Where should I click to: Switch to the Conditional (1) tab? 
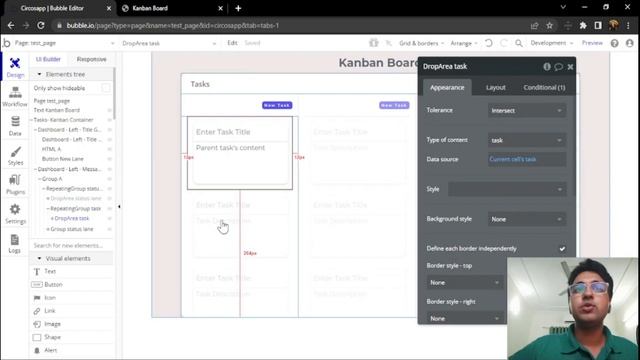click(x=544, y=87)
